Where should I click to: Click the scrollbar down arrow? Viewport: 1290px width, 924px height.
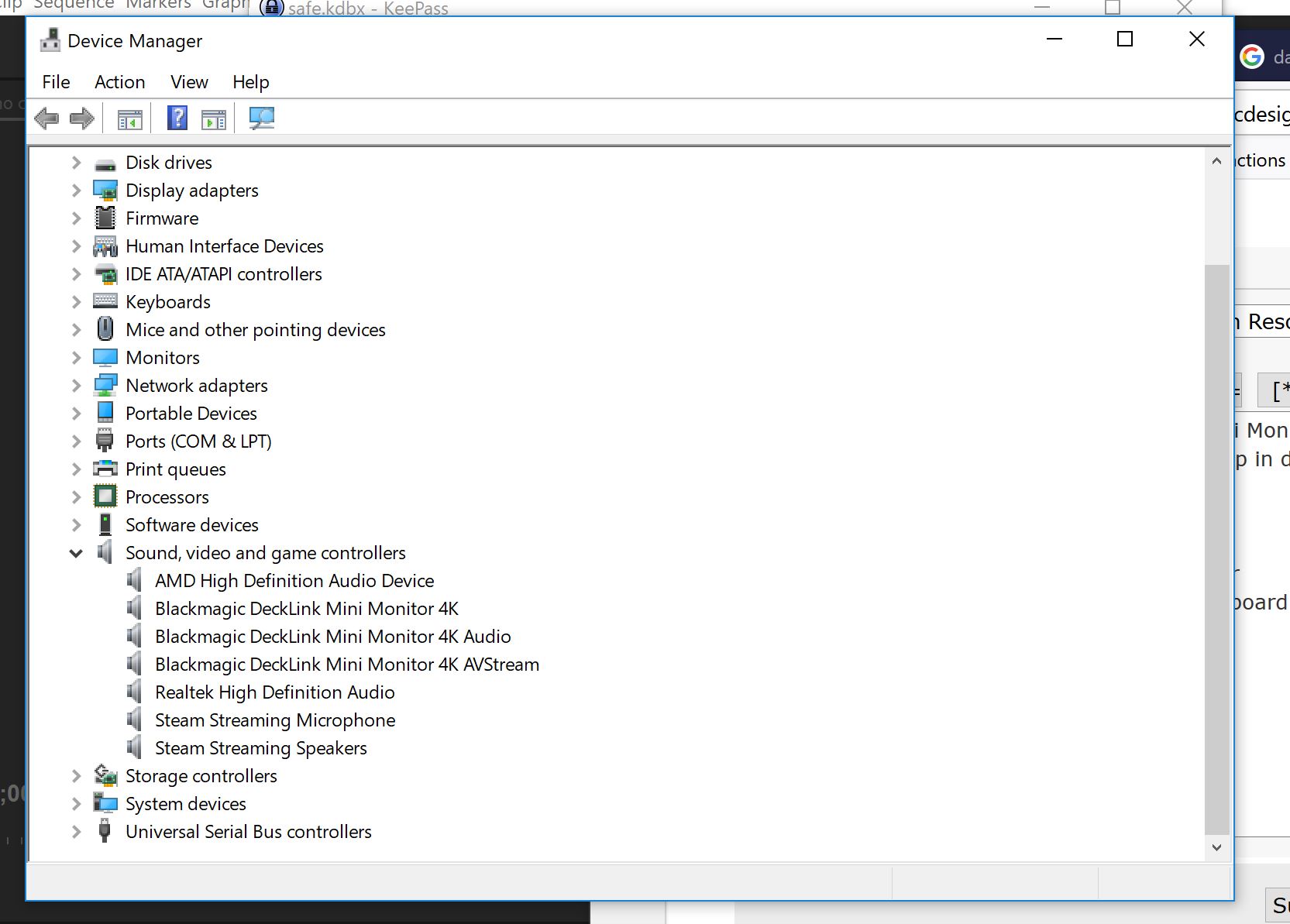coord(1216,847)
